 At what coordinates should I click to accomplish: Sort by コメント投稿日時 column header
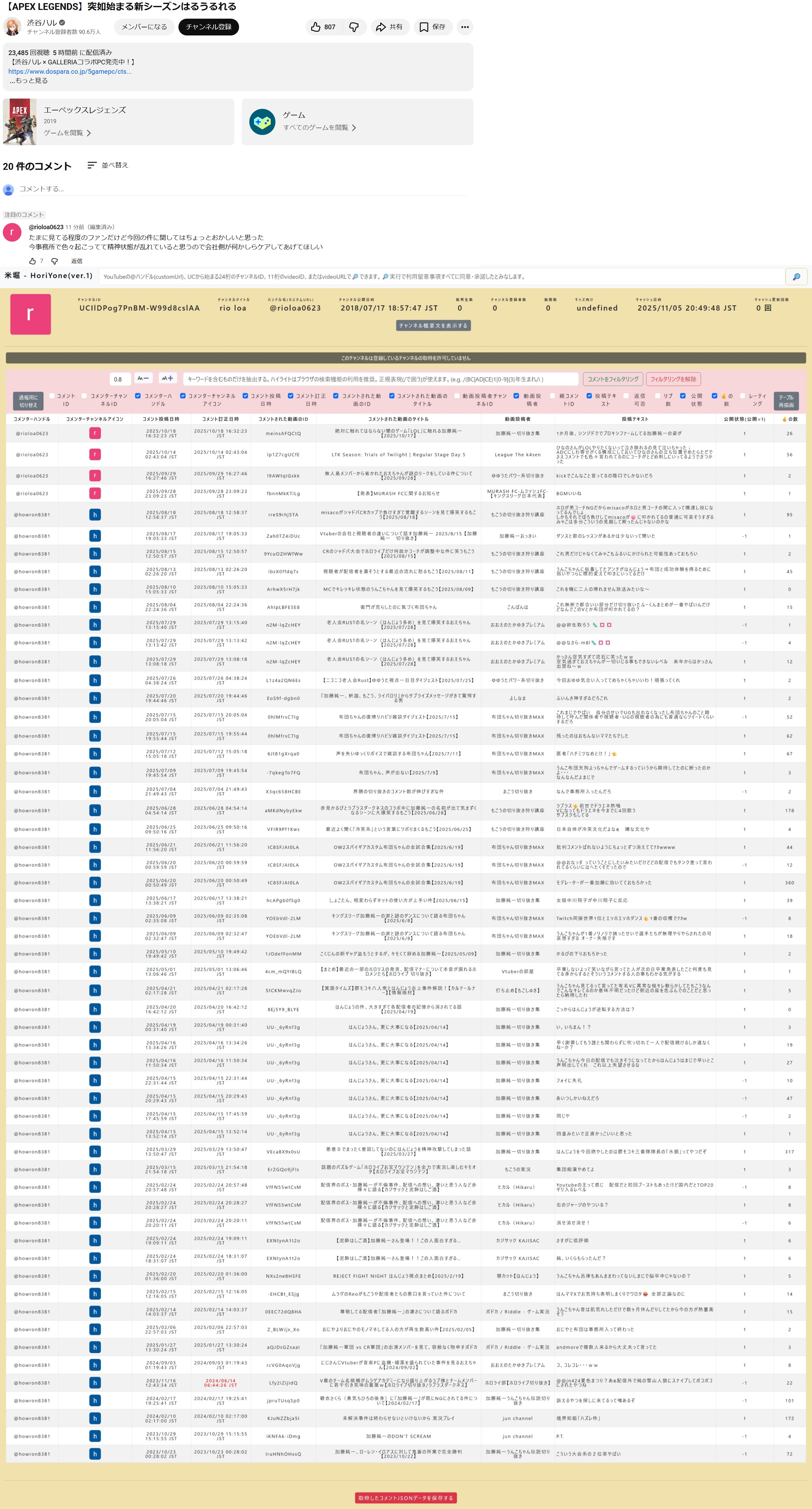click(x=161, y=419)
